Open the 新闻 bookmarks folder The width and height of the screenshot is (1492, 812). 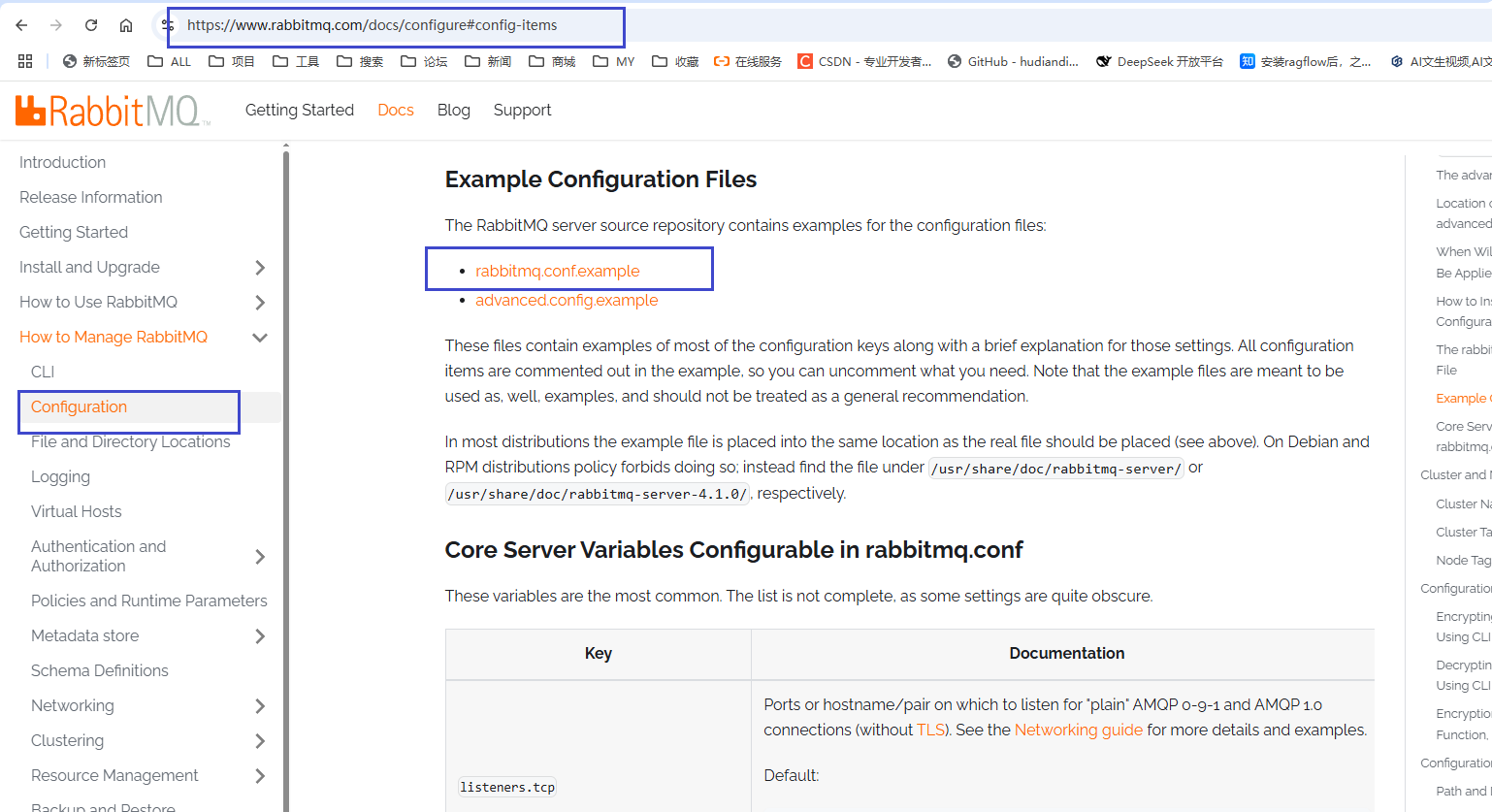pos(488,61)
